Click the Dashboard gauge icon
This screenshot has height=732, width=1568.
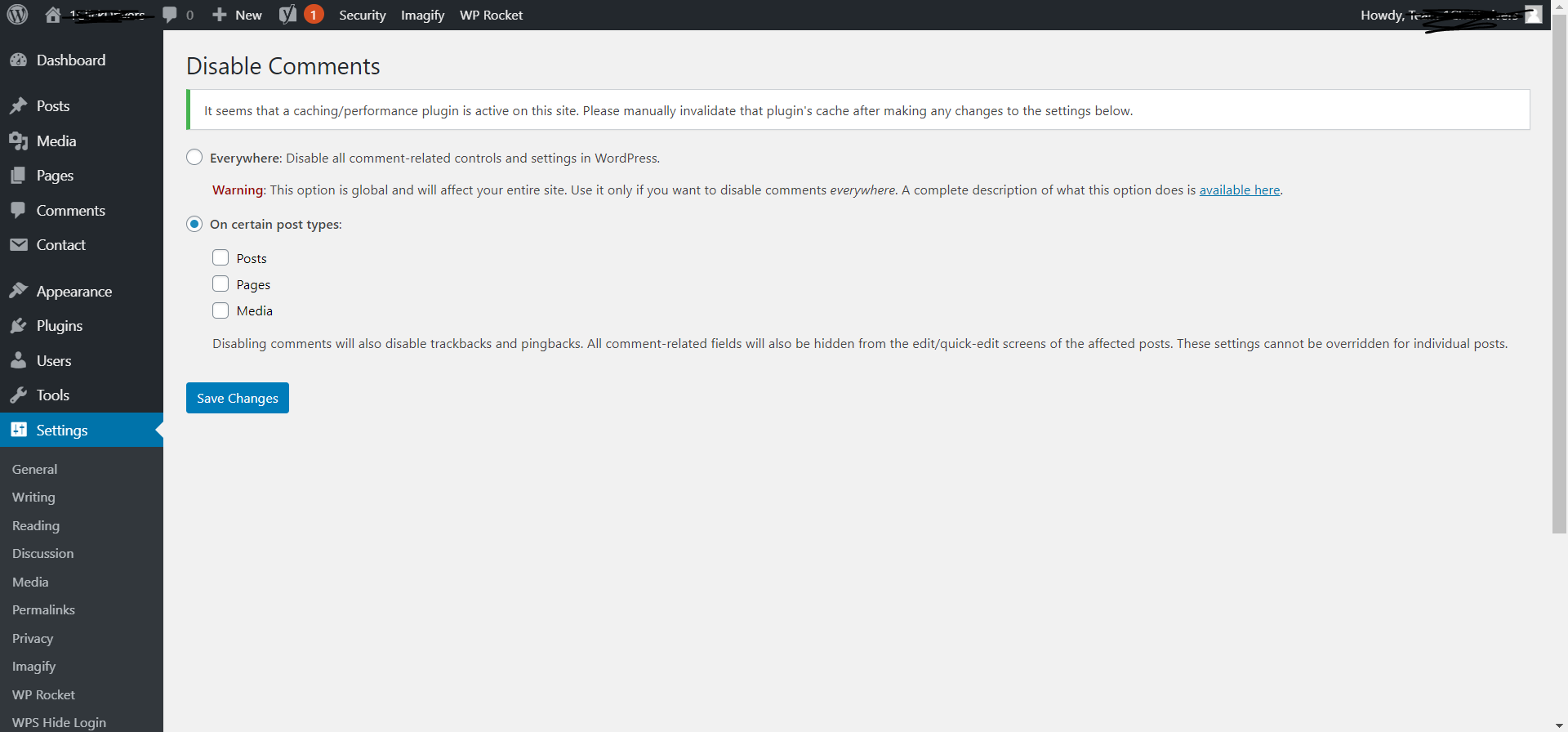click(x=18, y=60)
